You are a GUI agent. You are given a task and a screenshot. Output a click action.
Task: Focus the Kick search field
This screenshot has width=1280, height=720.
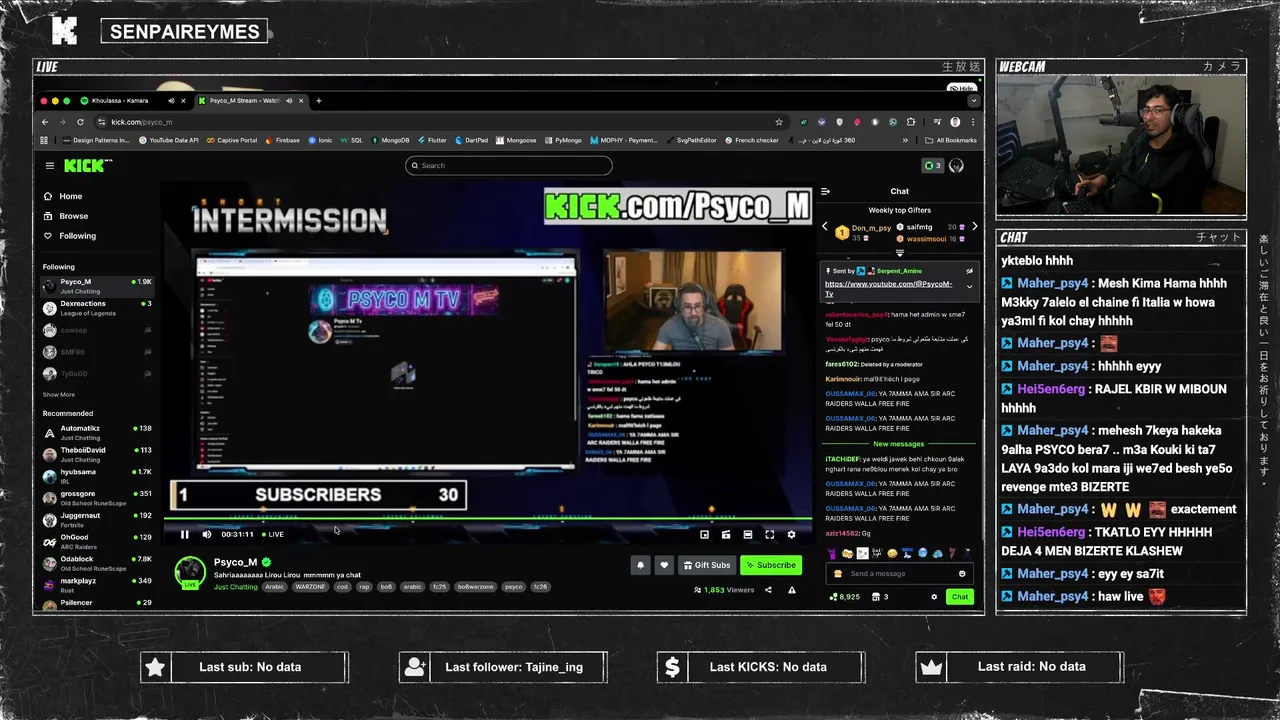pos(509,165)
